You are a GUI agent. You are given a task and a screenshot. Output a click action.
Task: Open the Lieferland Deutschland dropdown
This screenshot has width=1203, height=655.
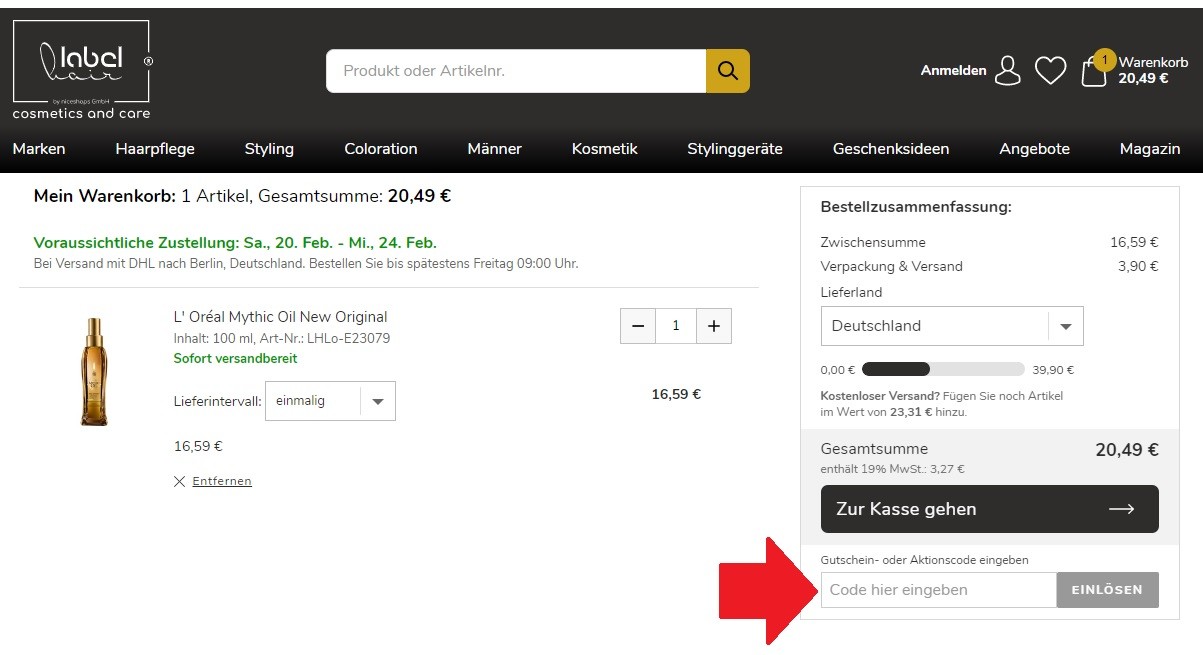pyautogui.click(x=952, y=326)
